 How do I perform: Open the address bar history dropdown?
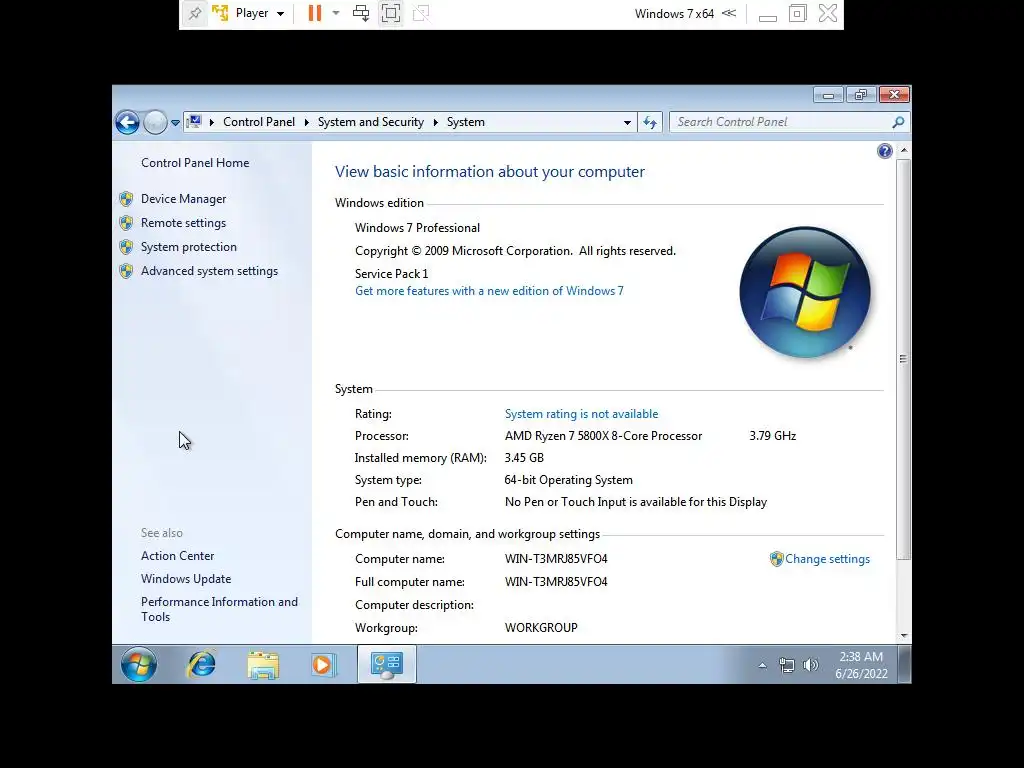pos(627,122)
